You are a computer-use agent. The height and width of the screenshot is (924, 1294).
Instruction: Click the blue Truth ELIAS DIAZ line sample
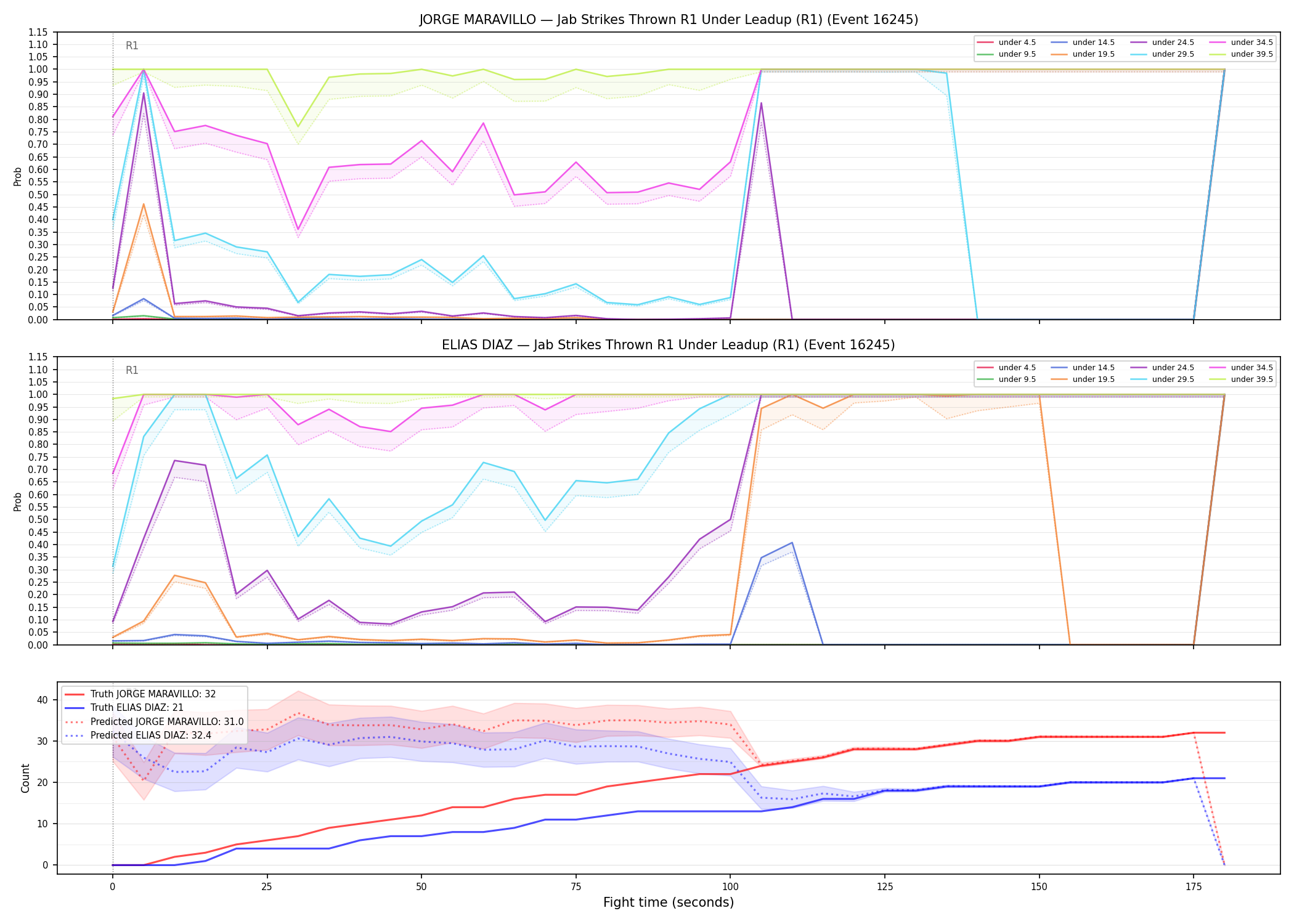tap(75, 708)
